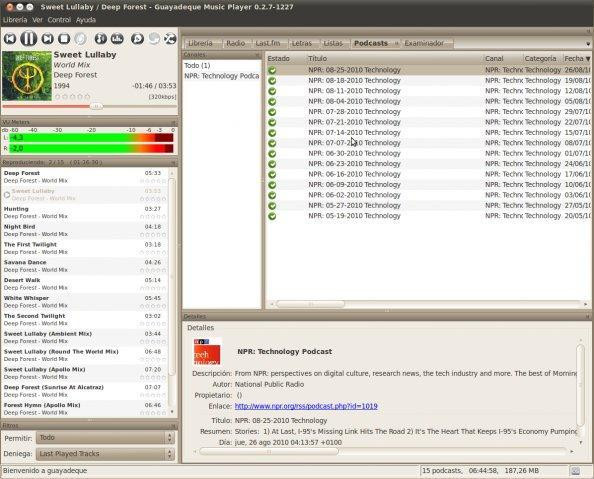594x479 pixels.
Task: Switch to the Librería tab
Action: click(x=202, y=43)
